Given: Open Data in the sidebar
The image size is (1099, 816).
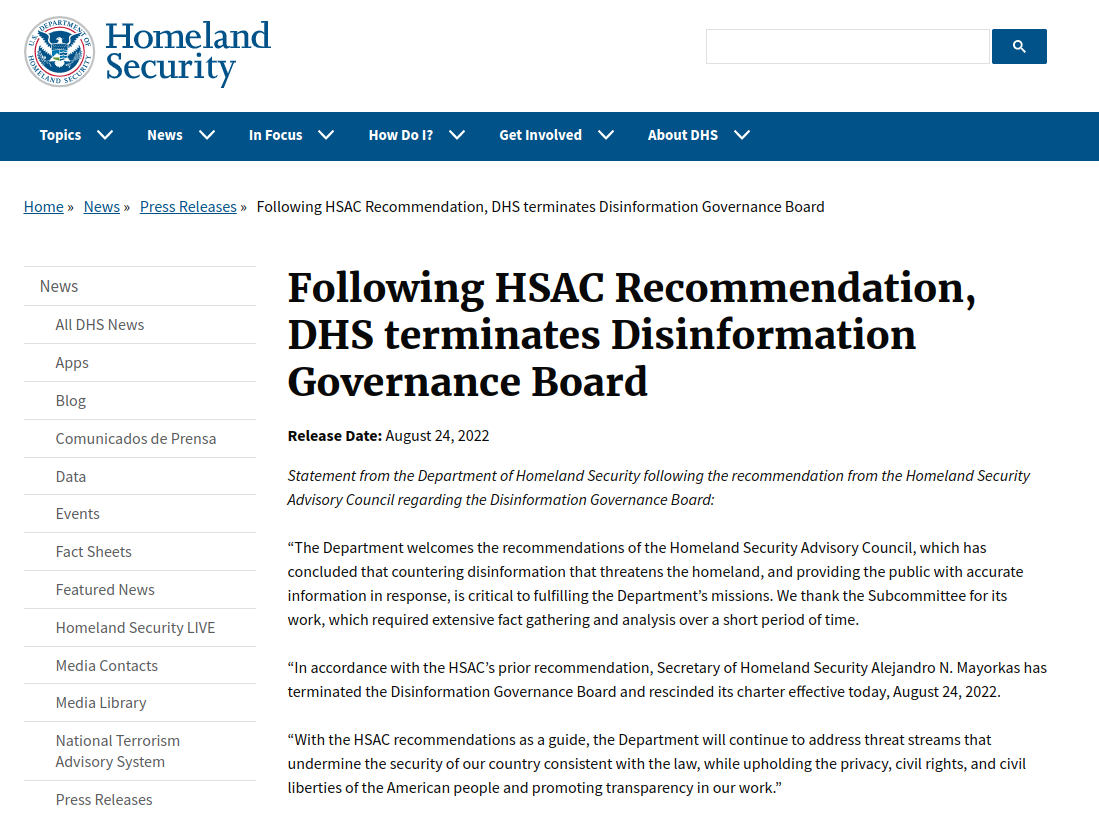Looking at the screenshot, I should click(139, 476).
